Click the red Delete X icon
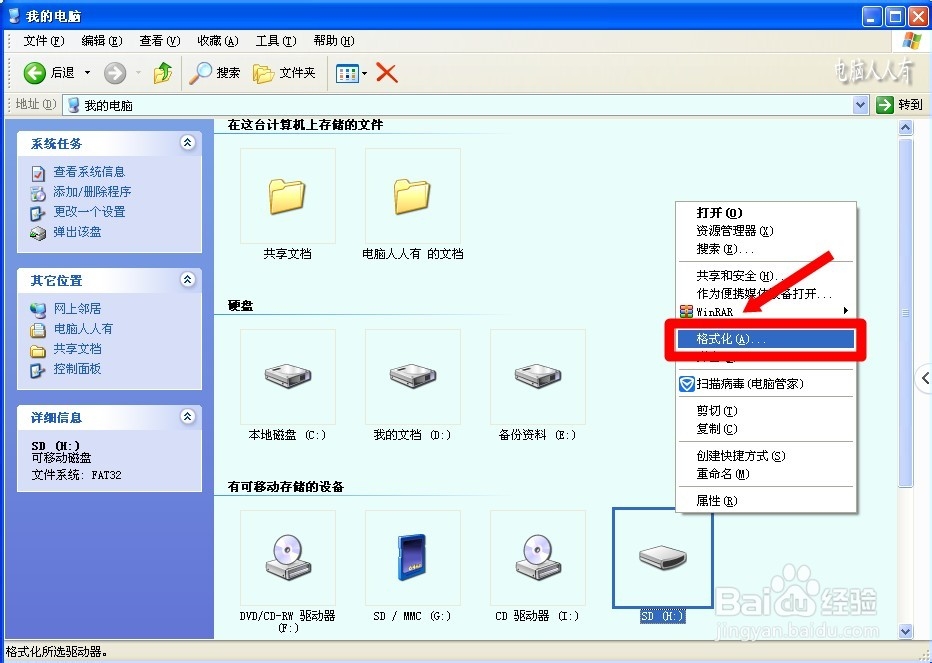 [386, 73]
